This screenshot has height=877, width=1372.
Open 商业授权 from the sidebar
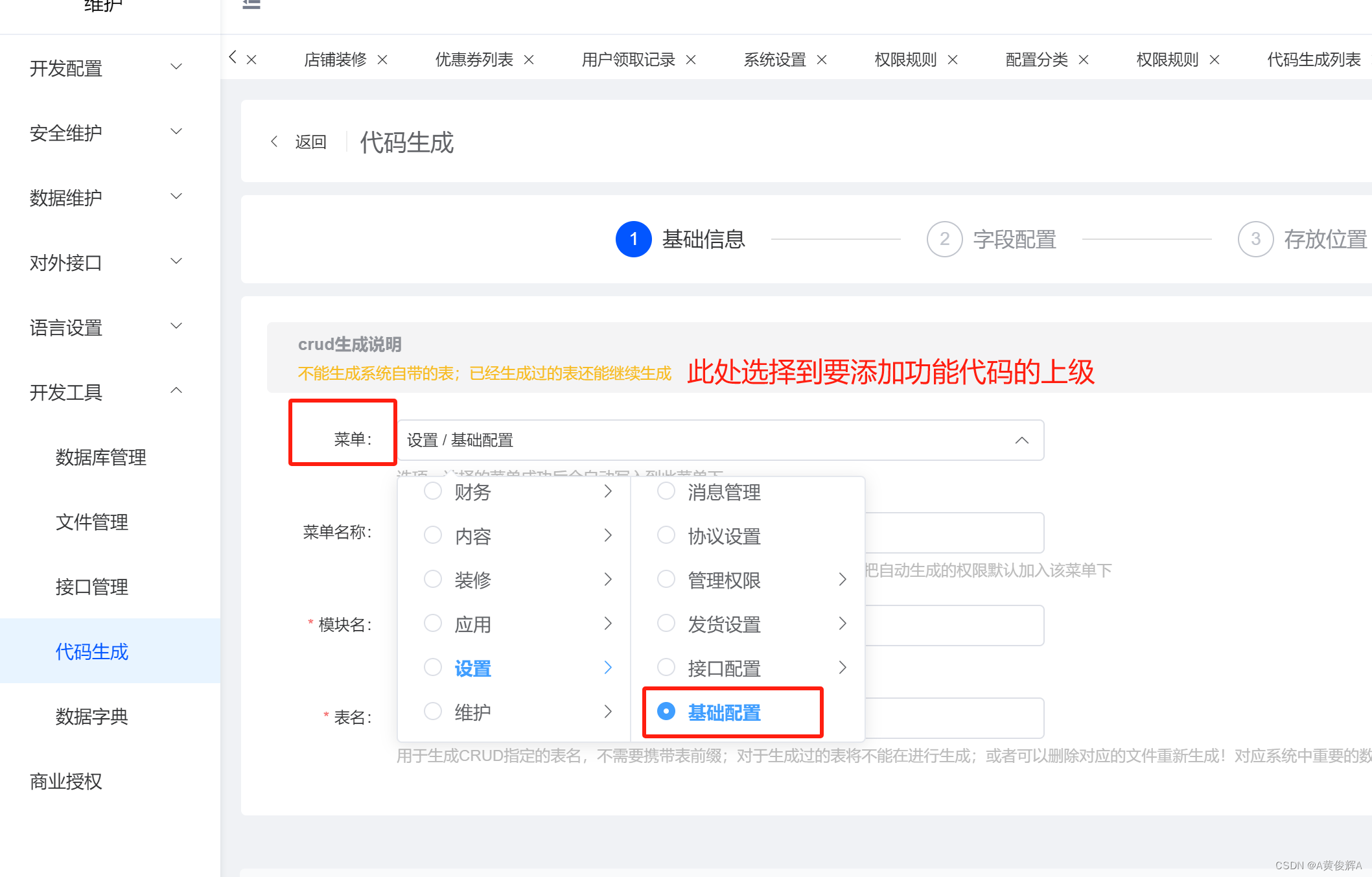(65, 782)
